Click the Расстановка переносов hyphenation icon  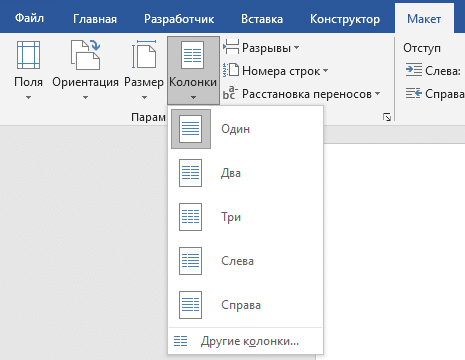click(x=230, y=93)
